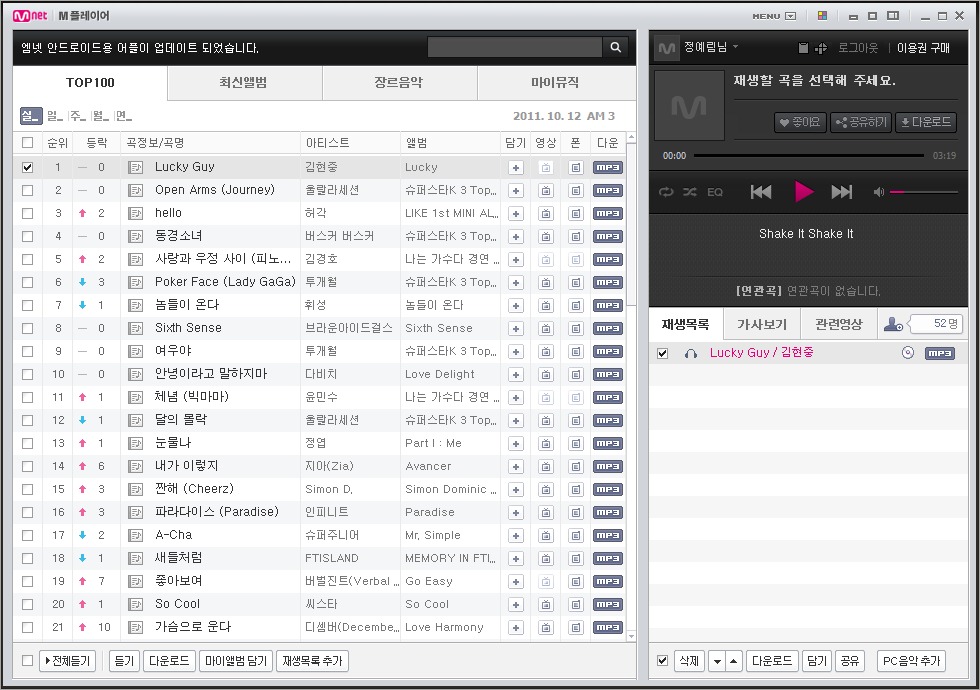Click the 이용권 구매 link
980x690 pixels.
coord(923,48)
